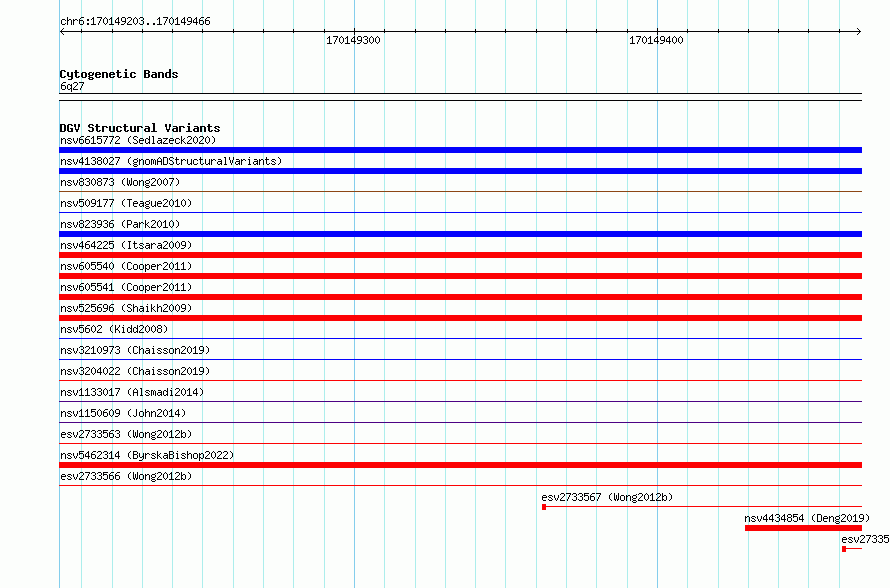Viewport: 890px width, 588px height.
Task: Select the nsv5602 (Kidd2008) variant
Action: 114,329
